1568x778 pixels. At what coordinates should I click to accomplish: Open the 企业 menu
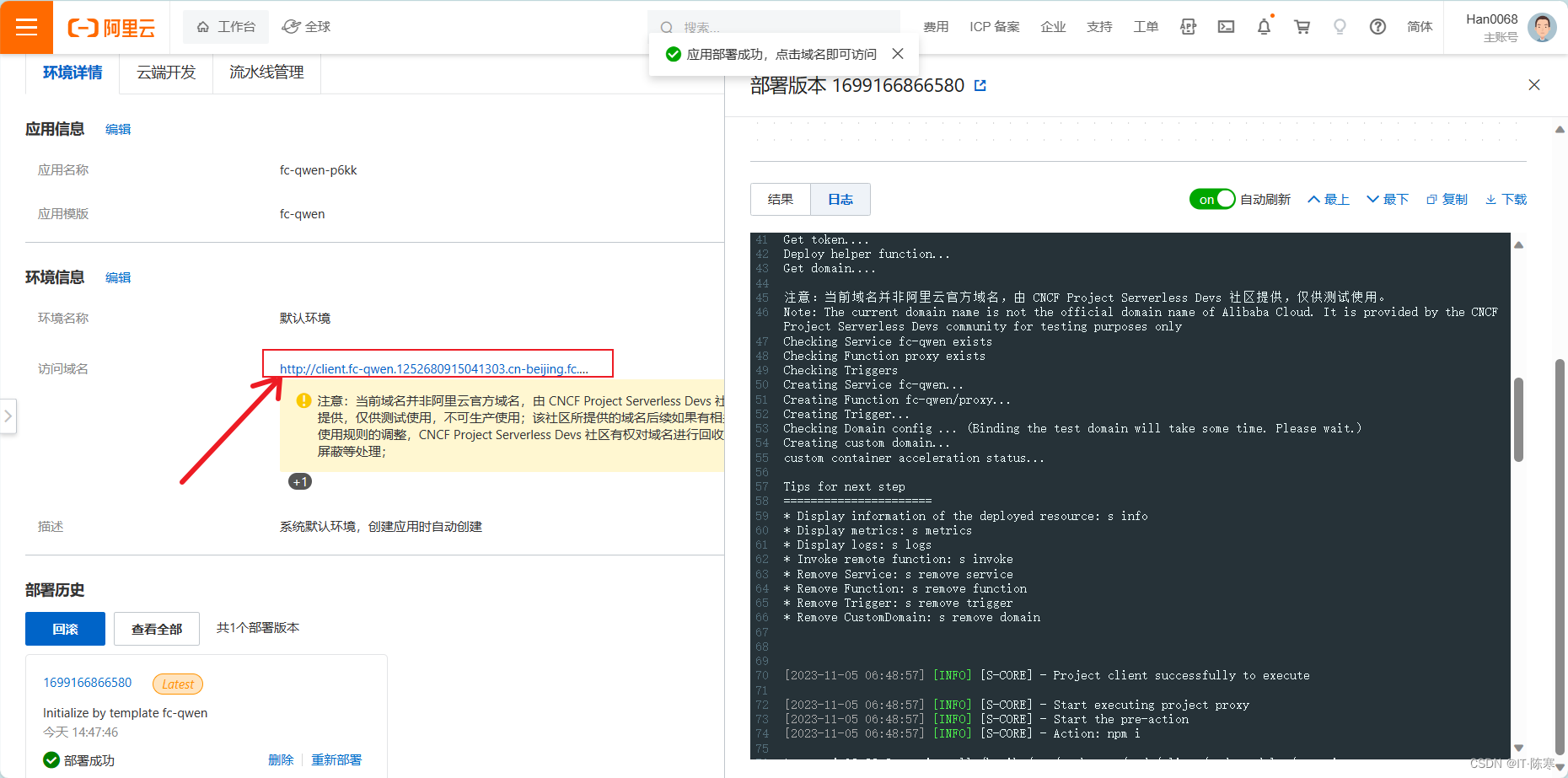tap(1053, 27)
